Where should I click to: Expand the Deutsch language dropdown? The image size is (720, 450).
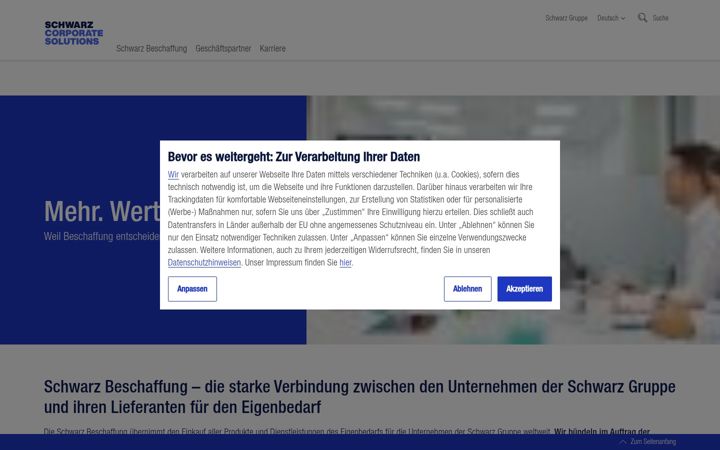[x=611, y=18]
